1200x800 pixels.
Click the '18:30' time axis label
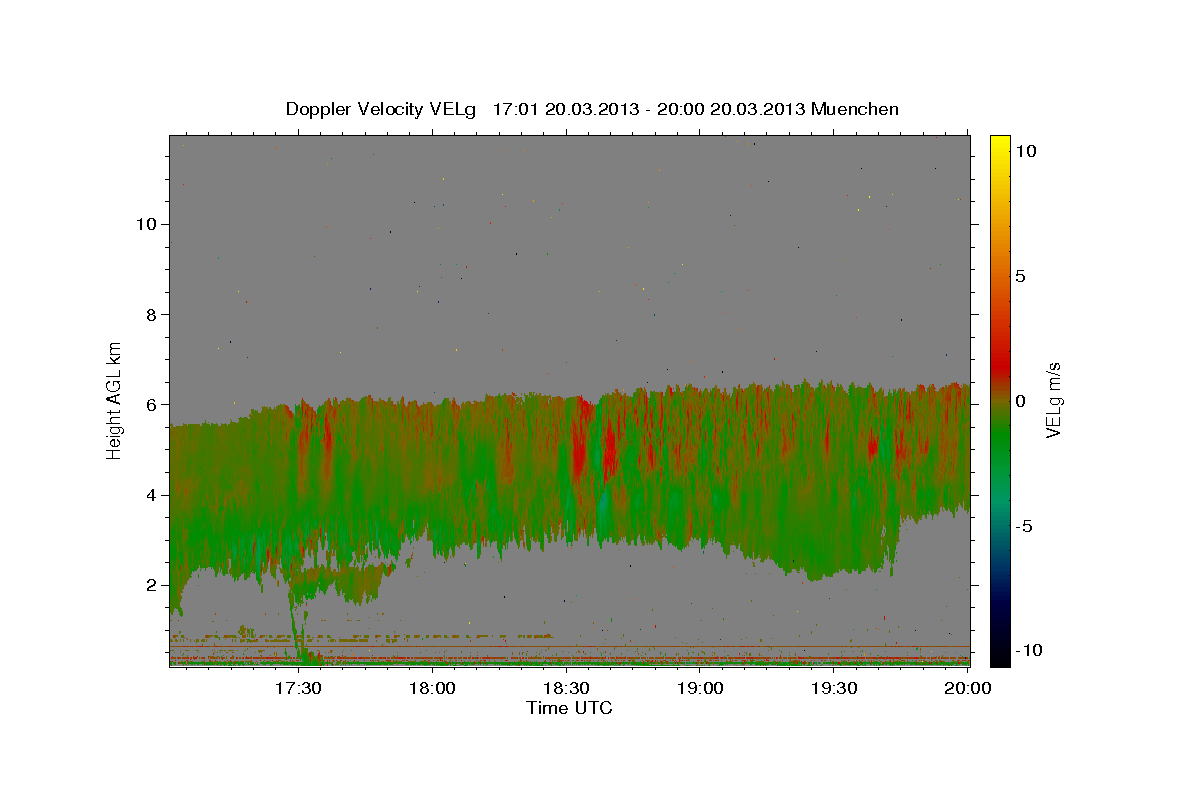point(565,688)
